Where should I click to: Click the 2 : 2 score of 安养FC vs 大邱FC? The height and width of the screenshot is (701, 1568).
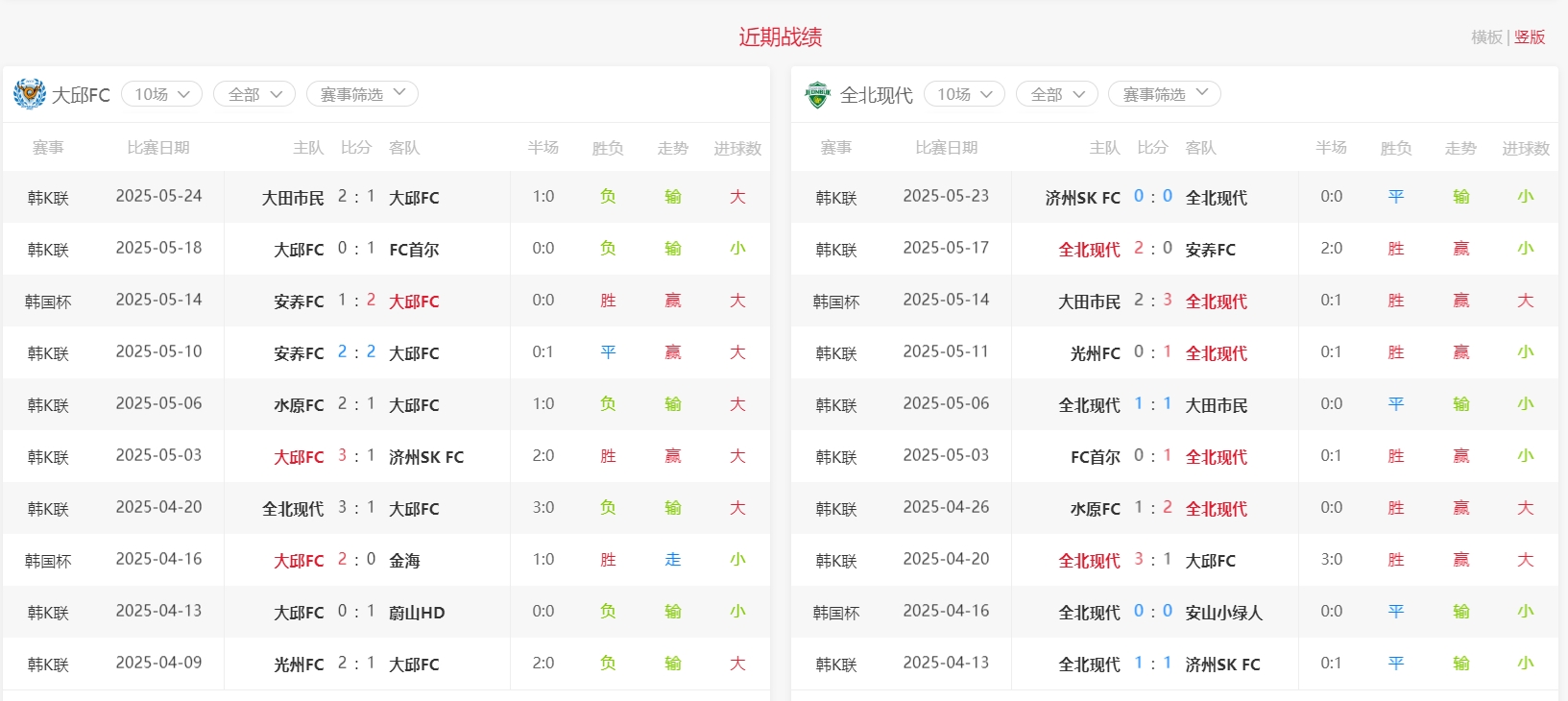356,352
